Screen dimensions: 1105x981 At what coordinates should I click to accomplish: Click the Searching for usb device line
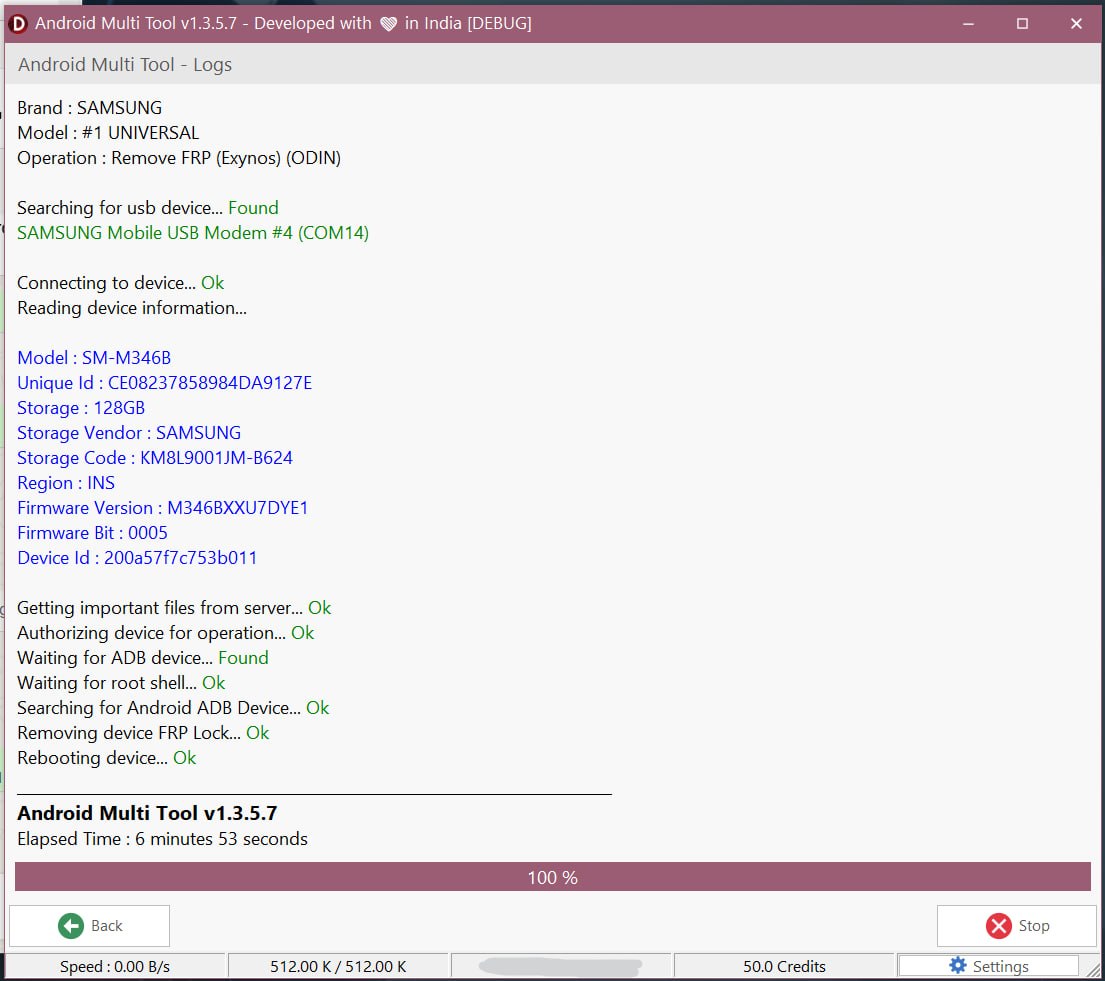point(148,208)
